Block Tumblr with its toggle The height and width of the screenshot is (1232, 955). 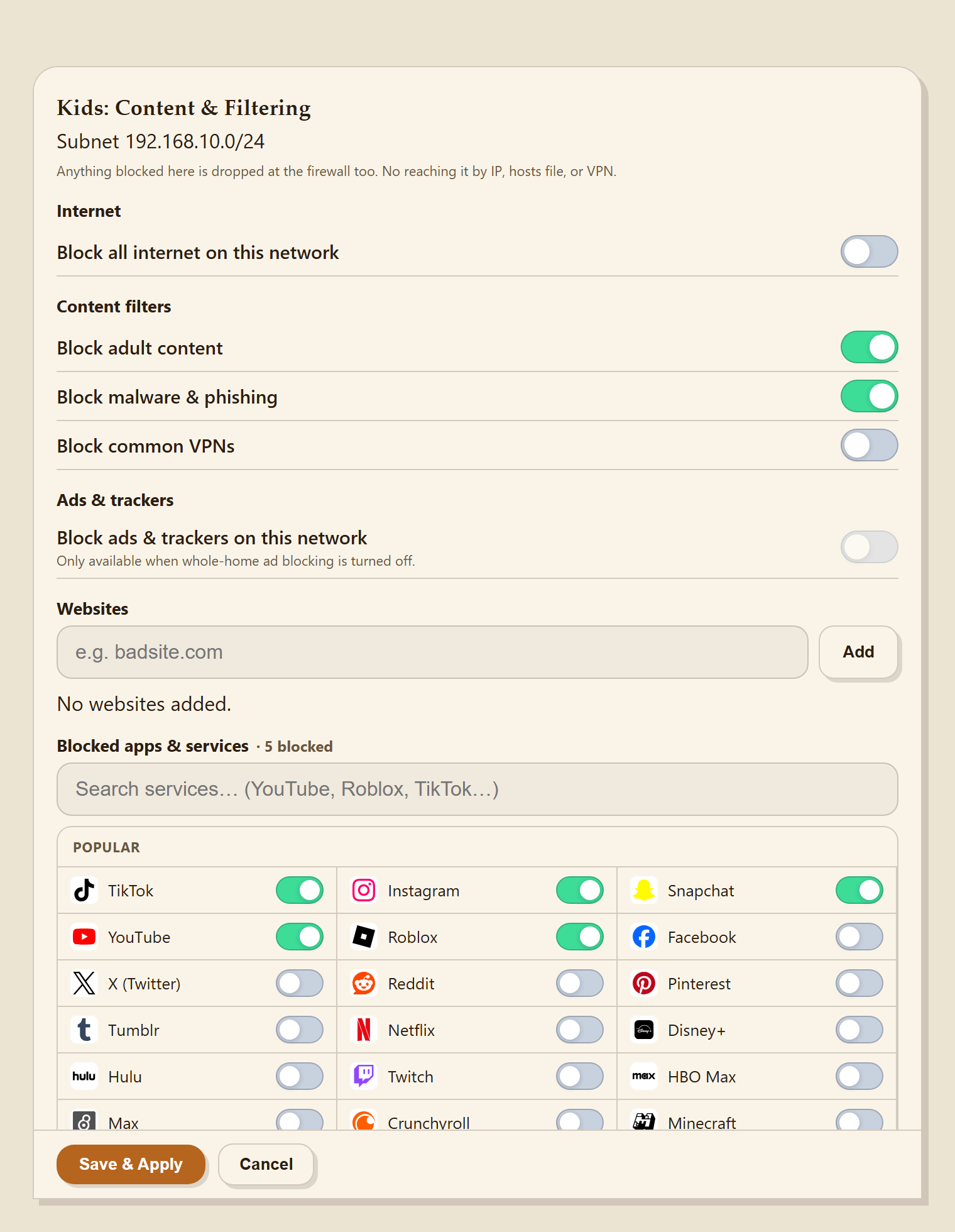coord(300,1030)
